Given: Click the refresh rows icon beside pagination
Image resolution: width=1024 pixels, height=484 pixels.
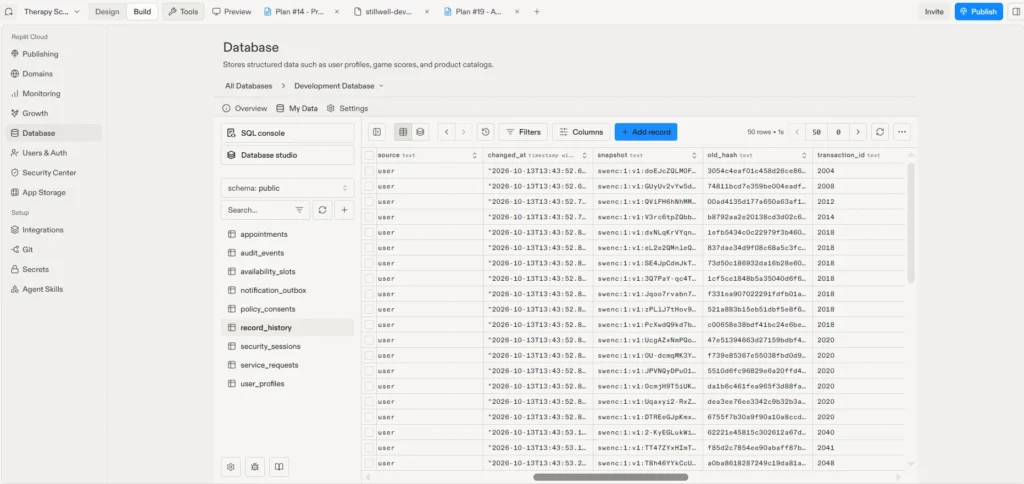Looking at the screenshot, I should point(880,132).
